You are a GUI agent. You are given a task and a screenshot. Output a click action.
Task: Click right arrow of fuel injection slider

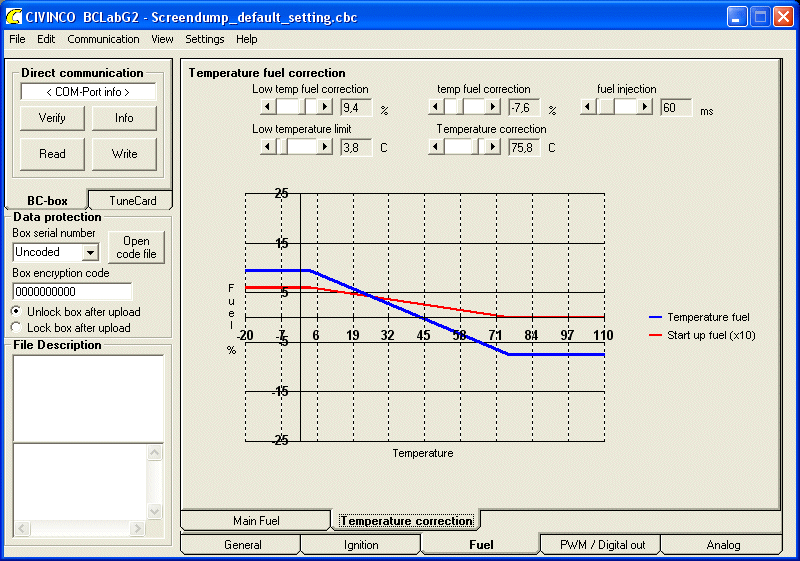tap(645, 107)
